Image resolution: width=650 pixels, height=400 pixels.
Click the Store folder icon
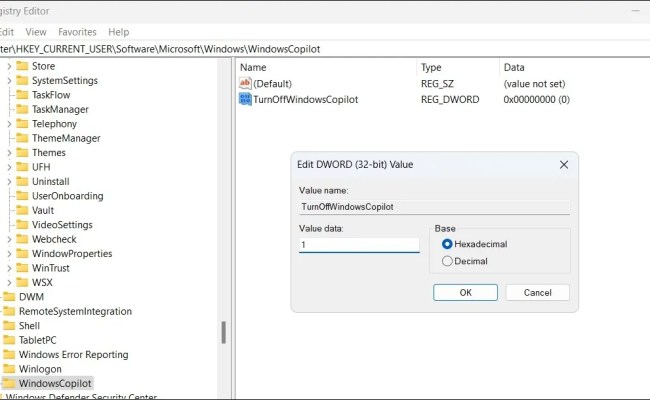tap(22, 66)
